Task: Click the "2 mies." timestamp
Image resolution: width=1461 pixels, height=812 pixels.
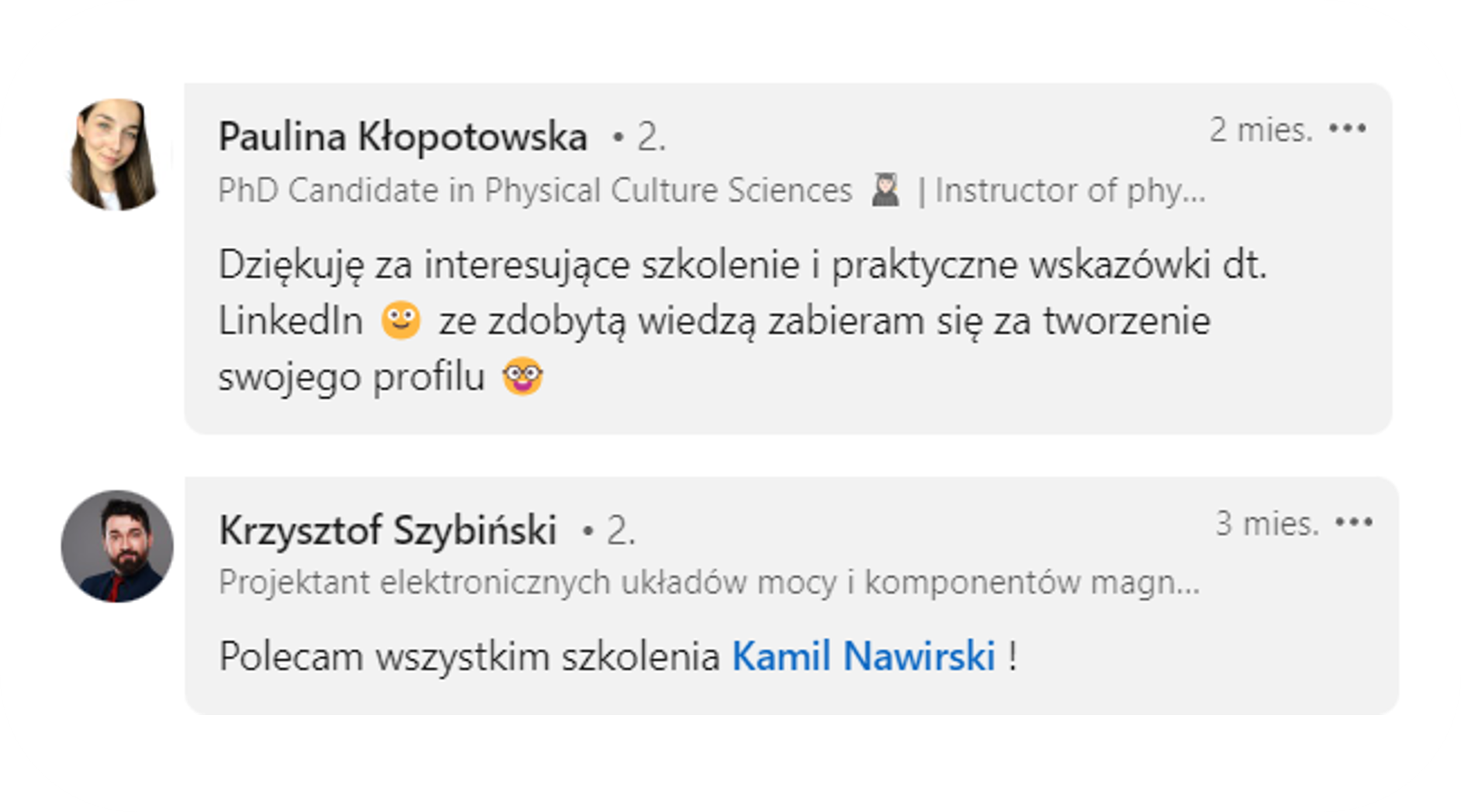Action: pos(1260,130)
